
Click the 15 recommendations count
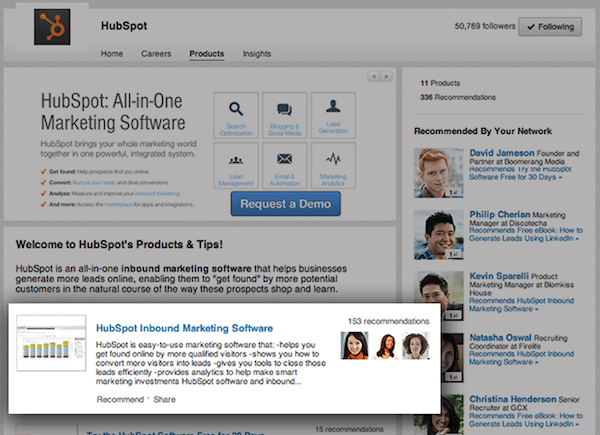click(349, 429)
